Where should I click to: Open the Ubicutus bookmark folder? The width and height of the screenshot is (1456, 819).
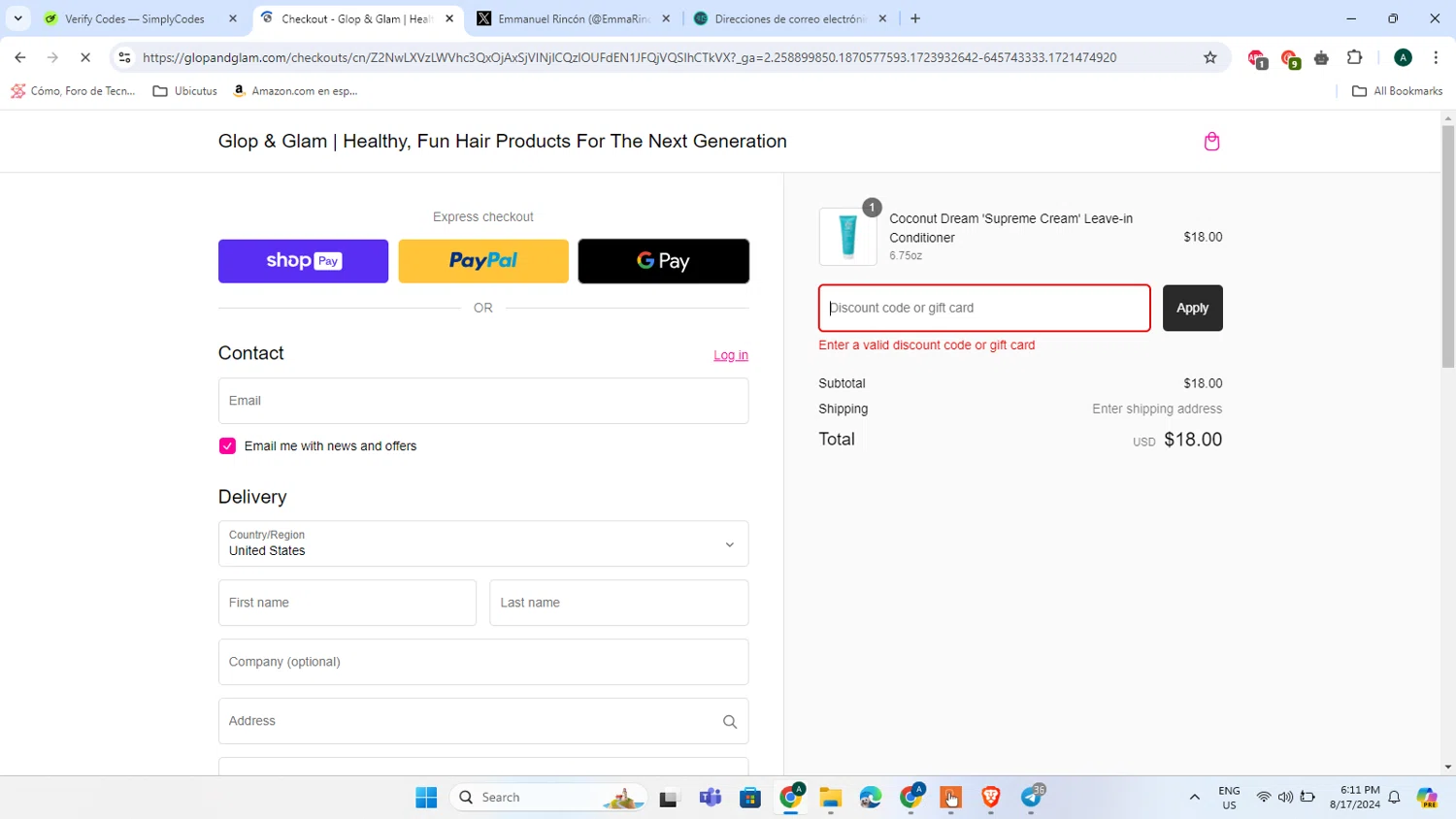185,91
